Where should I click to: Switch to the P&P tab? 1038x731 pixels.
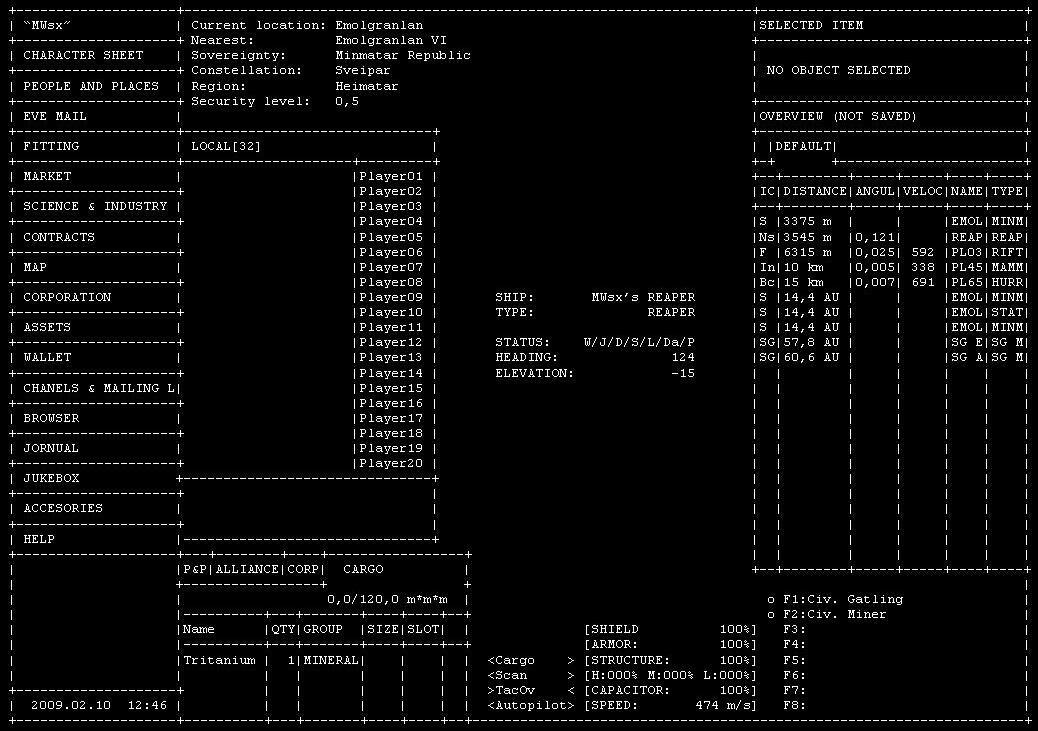click(x=195, y=569)
